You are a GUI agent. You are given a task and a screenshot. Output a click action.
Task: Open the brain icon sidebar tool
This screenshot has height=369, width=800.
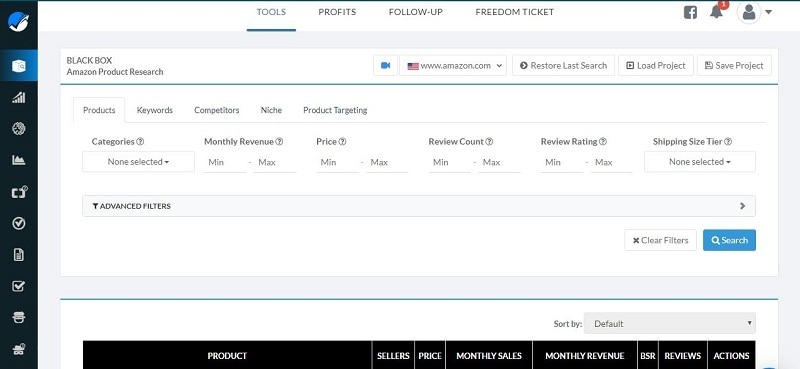coord(19,129)
